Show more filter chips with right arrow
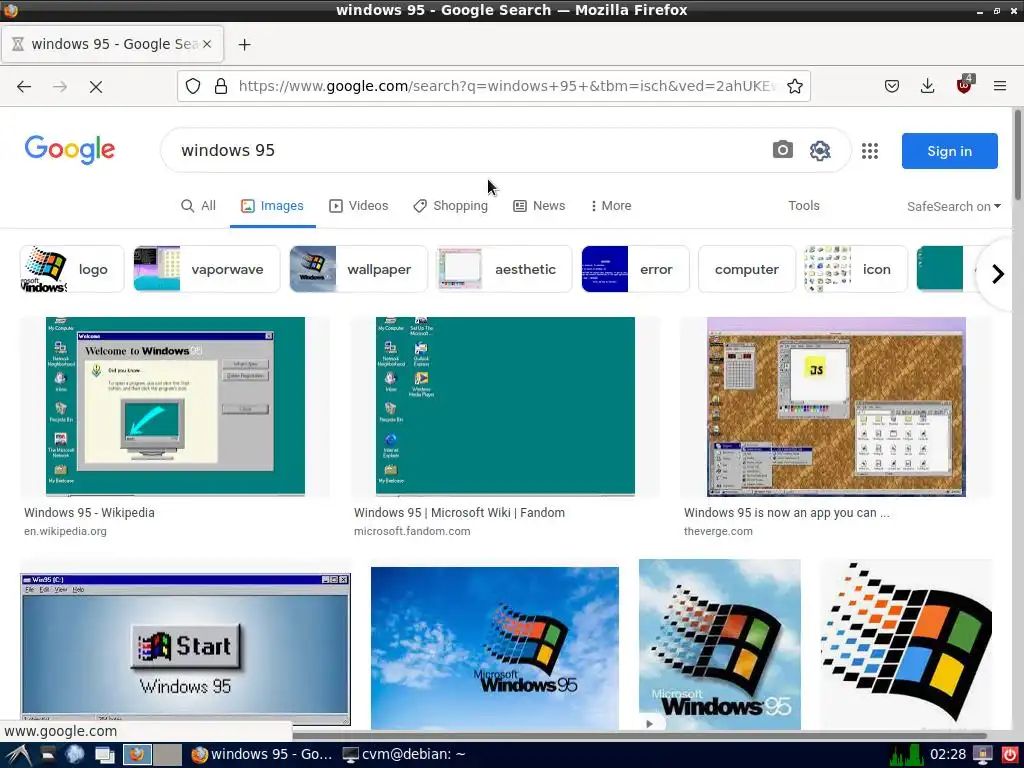This screenshot has height=768, width=1024. click(997, 274)
